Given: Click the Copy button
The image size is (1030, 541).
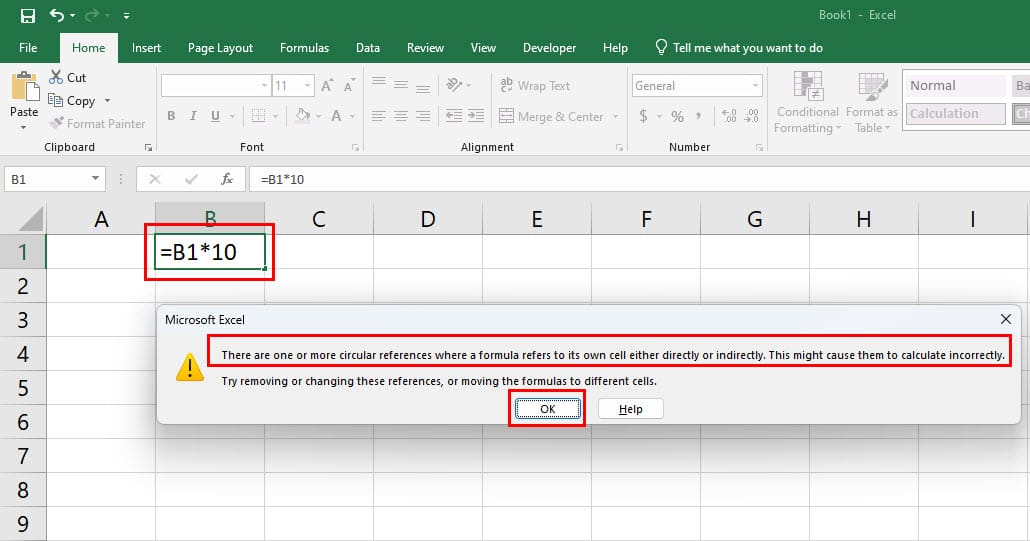Looking at the screenshot, I should click(72, 100).
